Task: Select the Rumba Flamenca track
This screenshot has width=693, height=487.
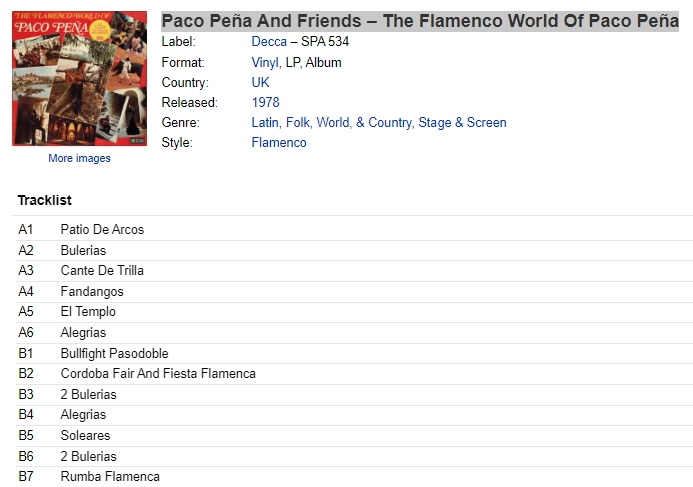Action: pyautogui.click(x=354, y=477)
